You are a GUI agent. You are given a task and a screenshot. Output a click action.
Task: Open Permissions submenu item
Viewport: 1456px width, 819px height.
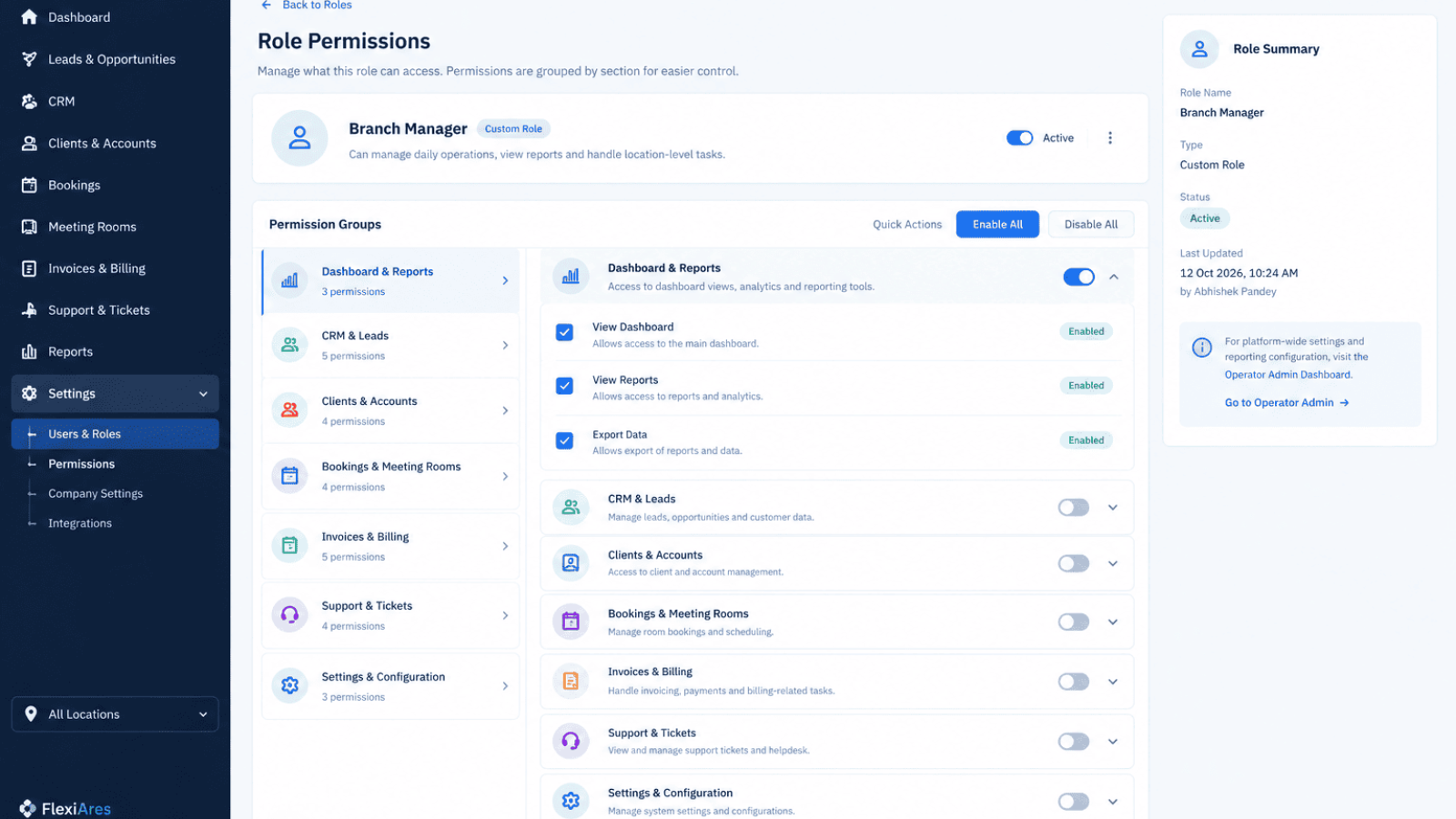[x=81, y=464]
